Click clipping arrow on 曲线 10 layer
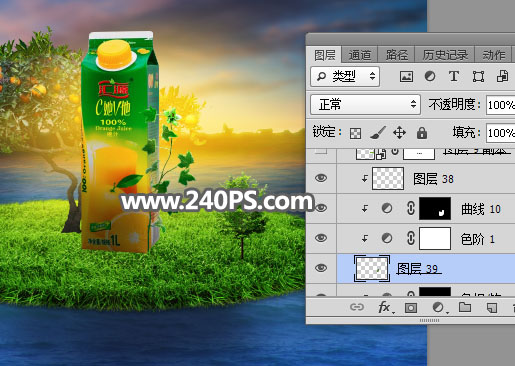Screen dimensions: 515x366 click(x=365, y=209)
